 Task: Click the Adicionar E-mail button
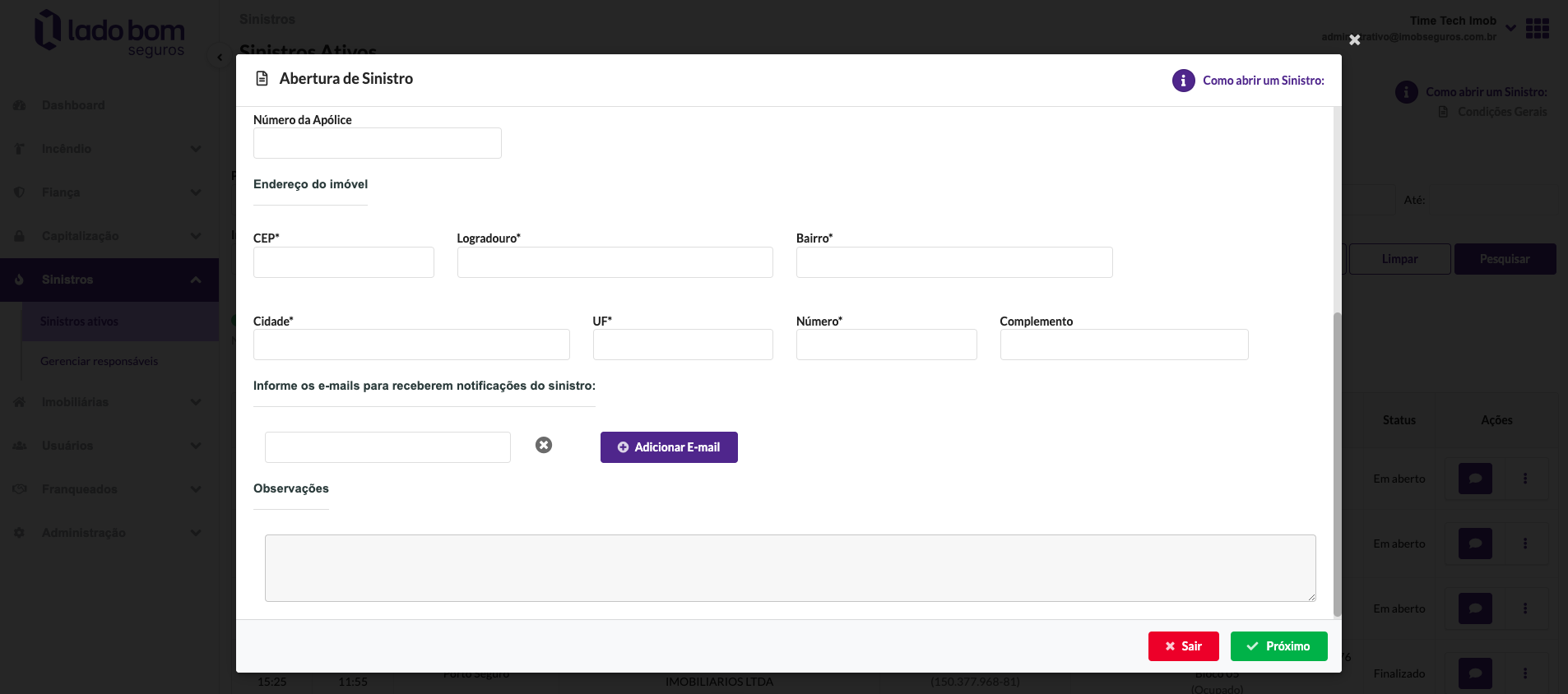pyautogui.click(x=669, y=447)
